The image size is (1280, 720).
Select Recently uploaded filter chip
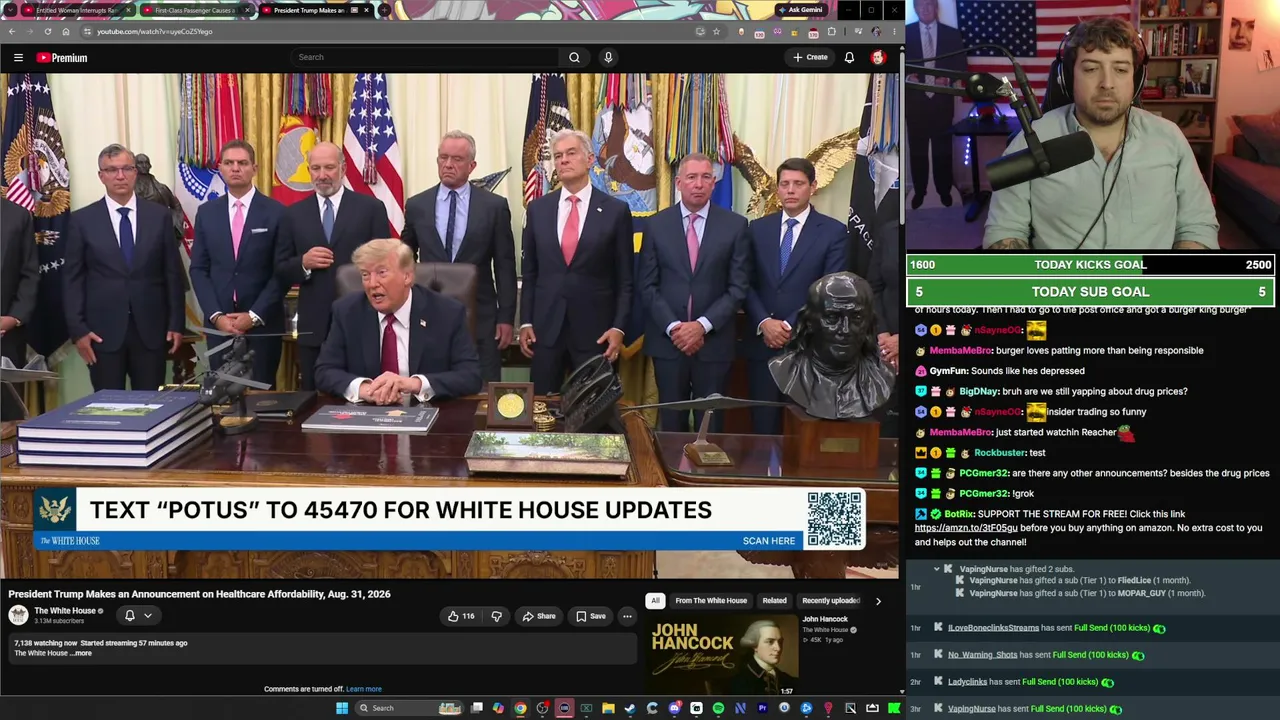pos(831,601)
